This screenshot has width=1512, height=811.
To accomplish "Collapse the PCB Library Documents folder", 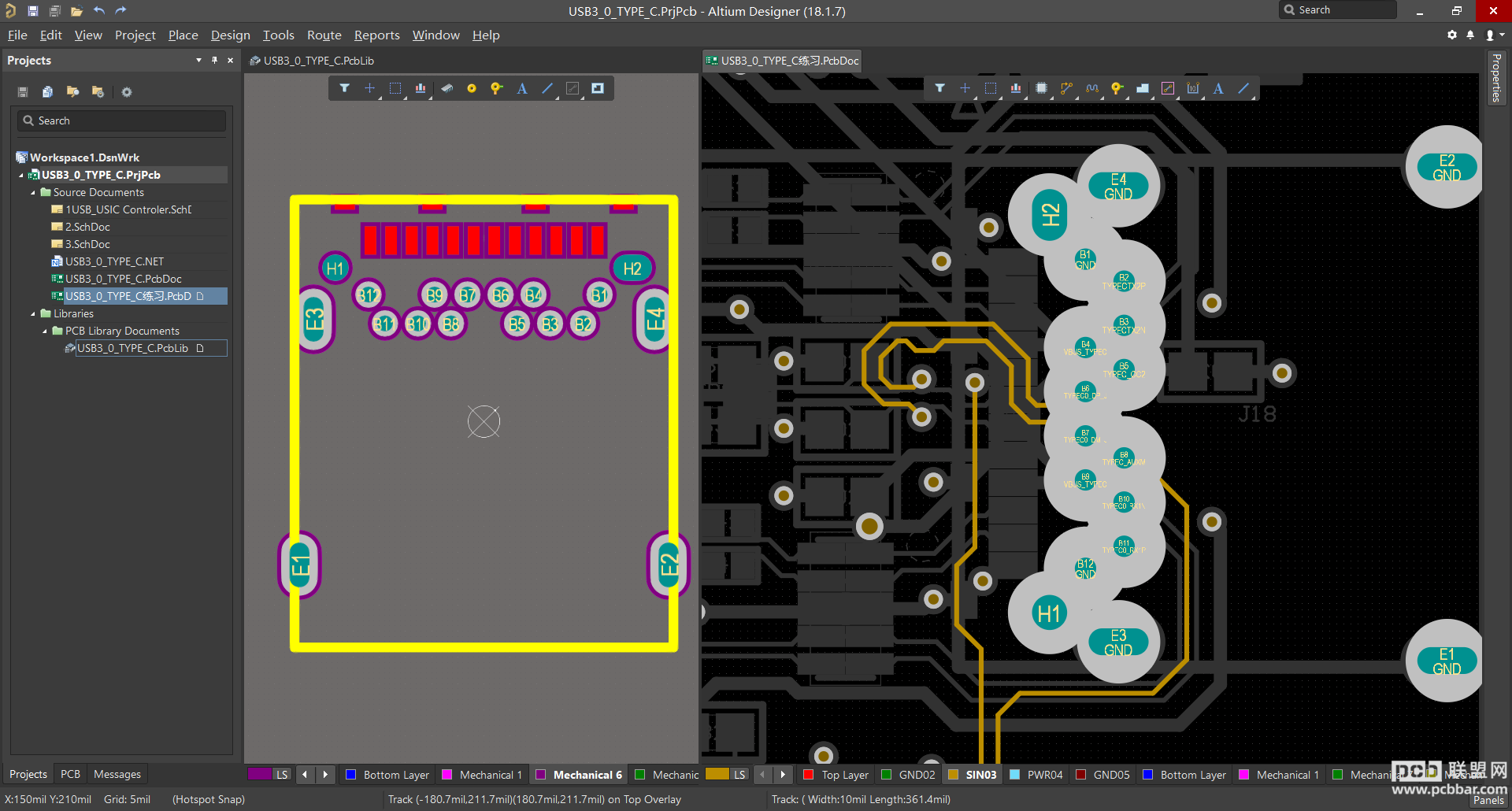I will (x=45, y=331).
